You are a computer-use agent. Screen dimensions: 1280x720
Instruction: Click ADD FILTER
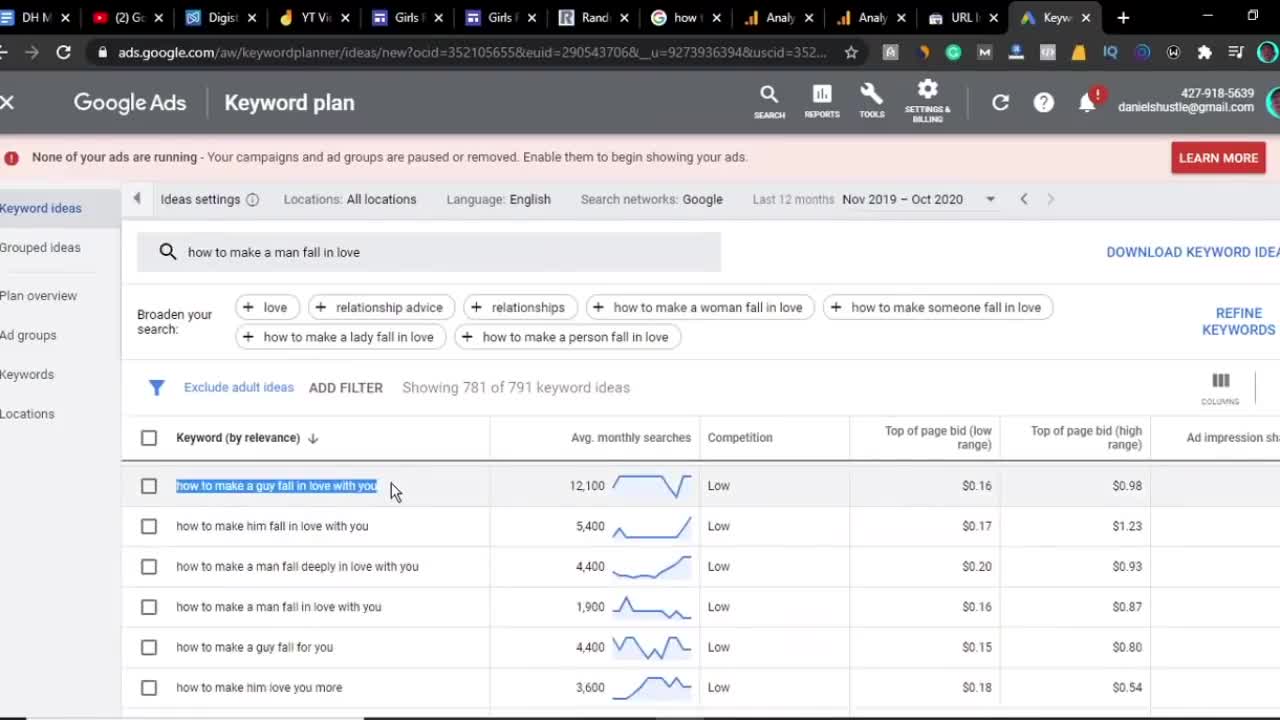coord(346,388)
